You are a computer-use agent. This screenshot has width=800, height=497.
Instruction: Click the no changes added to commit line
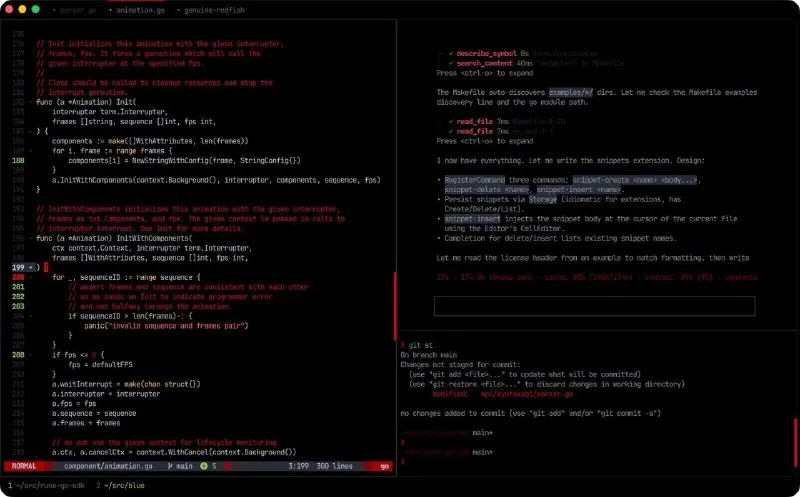click(530, 413)
